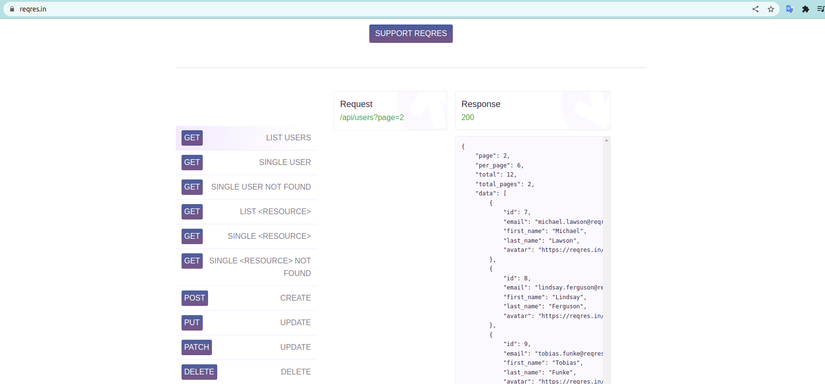Choose the PUT UPDATE endpoint
This screenshot has height=384, width=825.
coord(246,322)
